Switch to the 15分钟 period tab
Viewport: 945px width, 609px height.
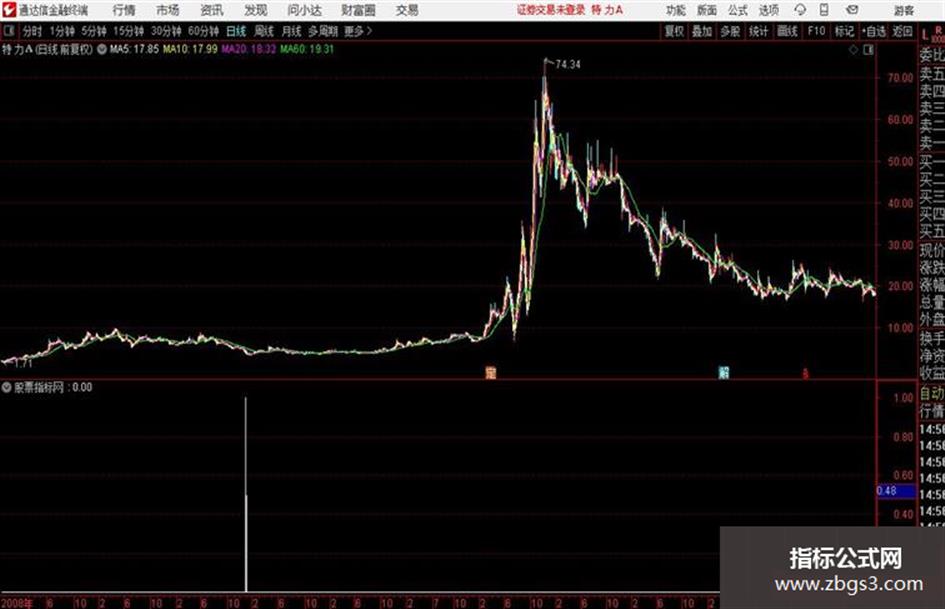click(128, 31)
